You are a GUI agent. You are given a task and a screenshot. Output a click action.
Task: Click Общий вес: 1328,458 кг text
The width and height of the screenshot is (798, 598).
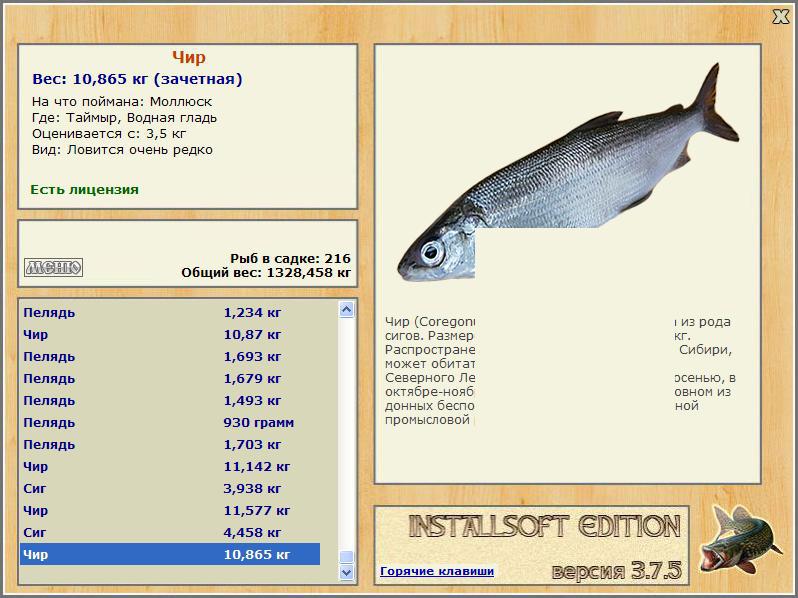266,273
